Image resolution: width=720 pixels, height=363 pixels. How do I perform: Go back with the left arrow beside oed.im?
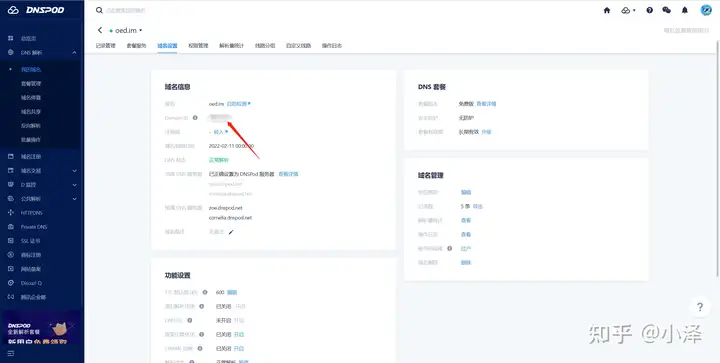(100, 30)
